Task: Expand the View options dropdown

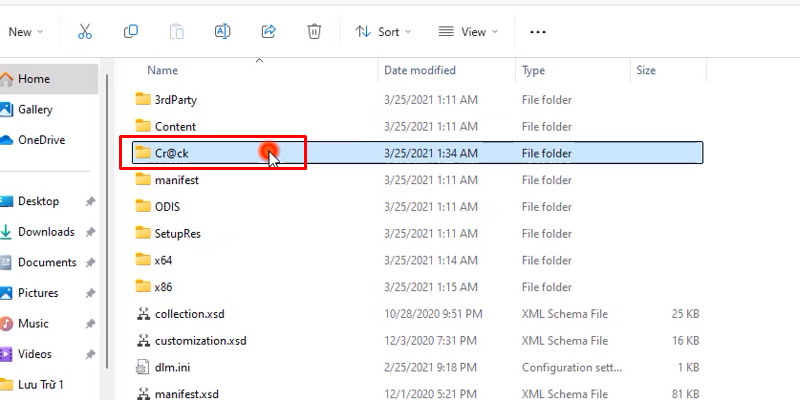Action: tap(465, 32)
